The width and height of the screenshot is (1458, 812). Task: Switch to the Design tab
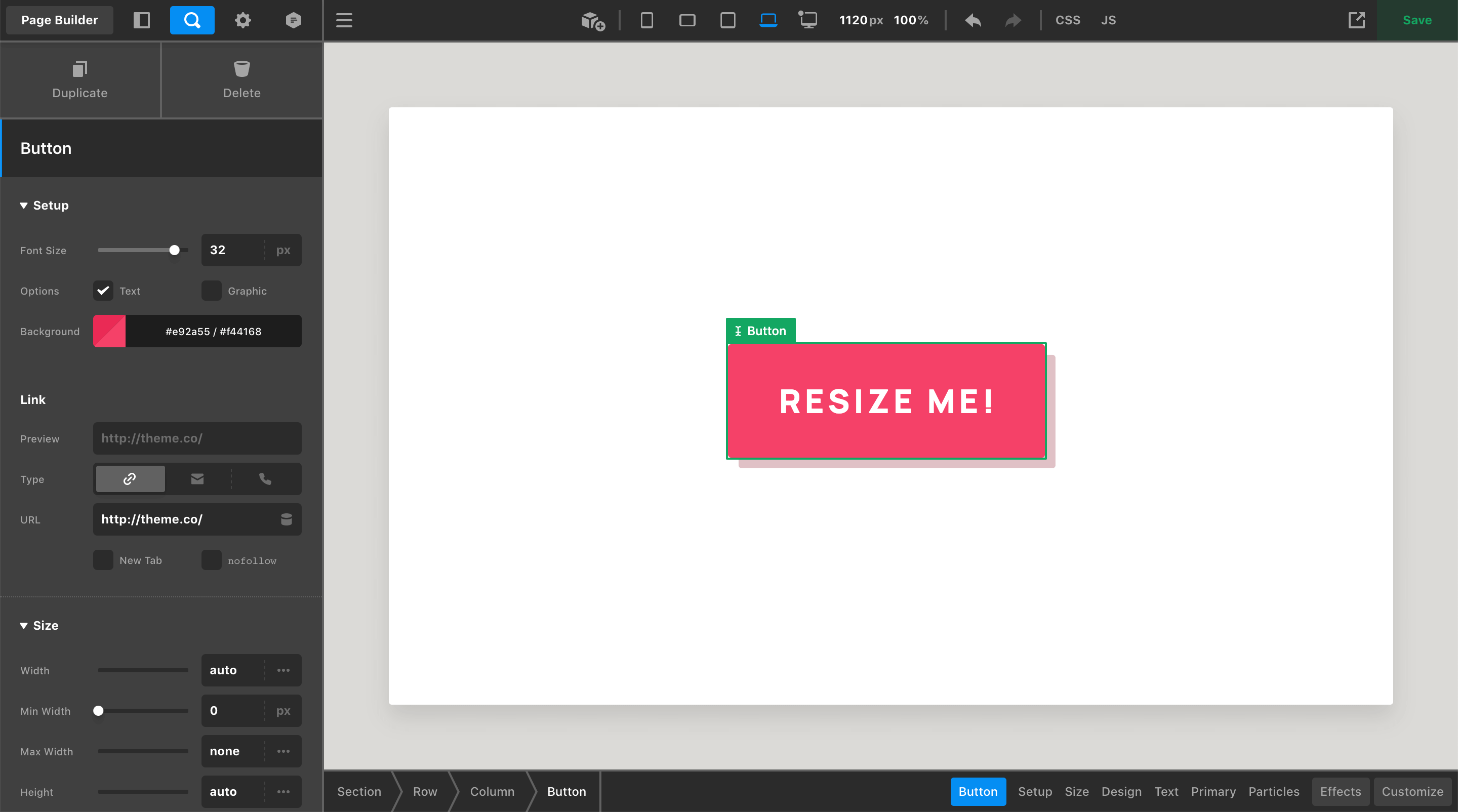click(1122, 791)
